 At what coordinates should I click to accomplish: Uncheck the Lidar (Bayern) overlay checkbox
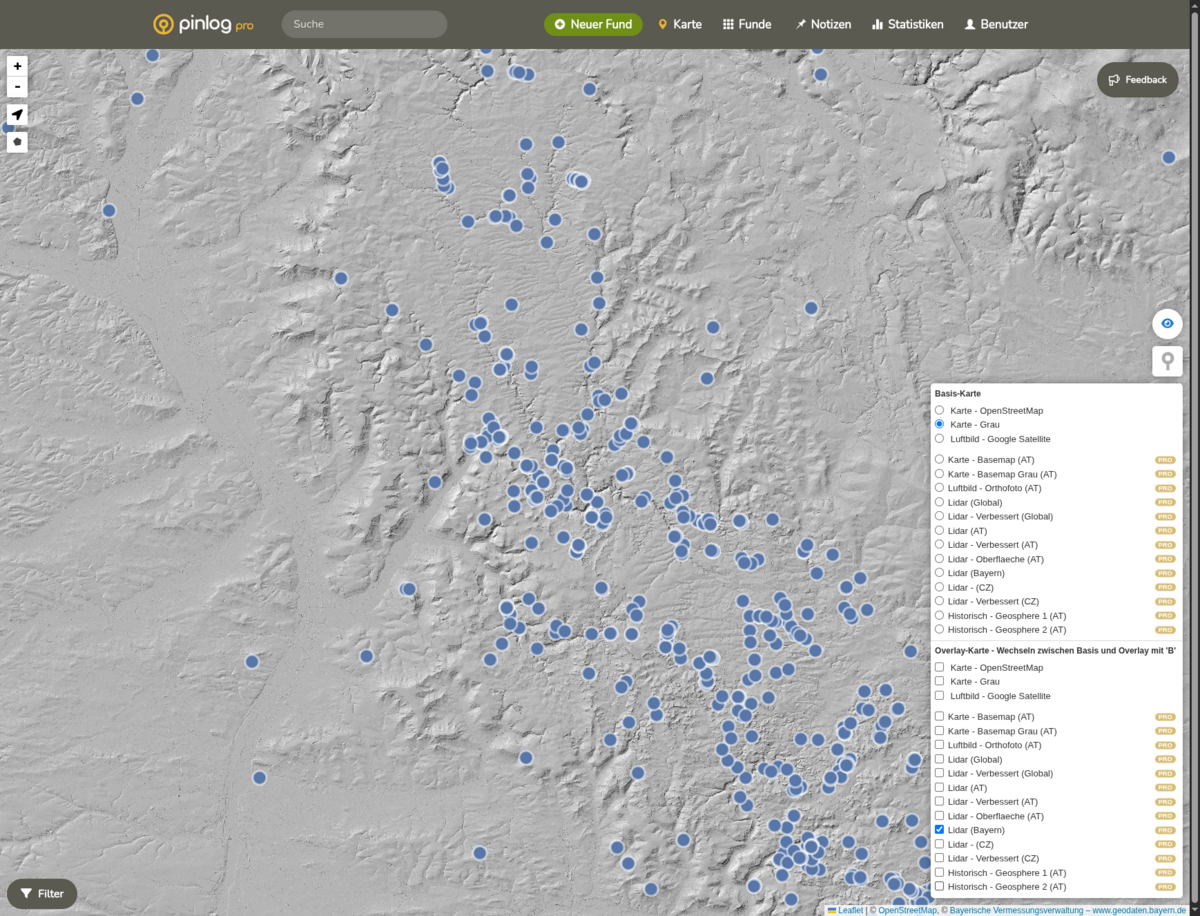pos(939,830)
